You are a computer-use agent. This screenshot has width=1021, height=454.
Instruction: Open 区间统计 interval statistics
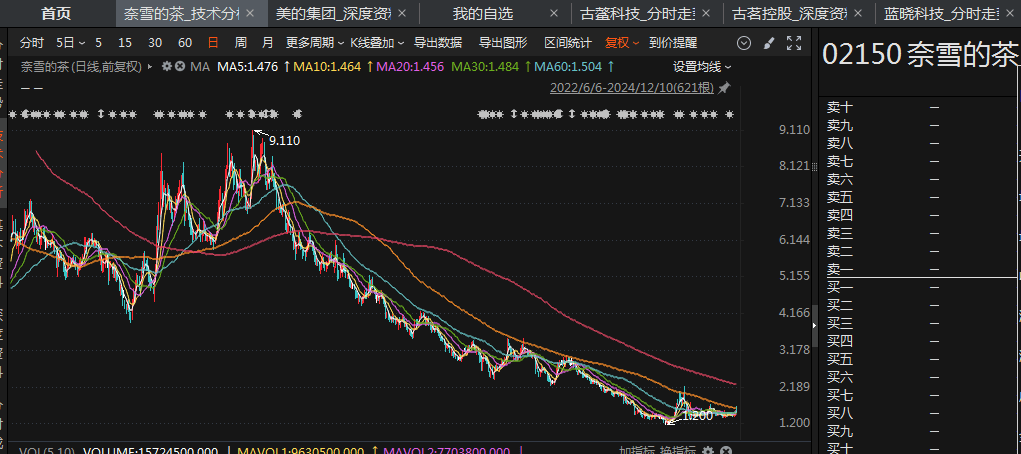point(568,43)
